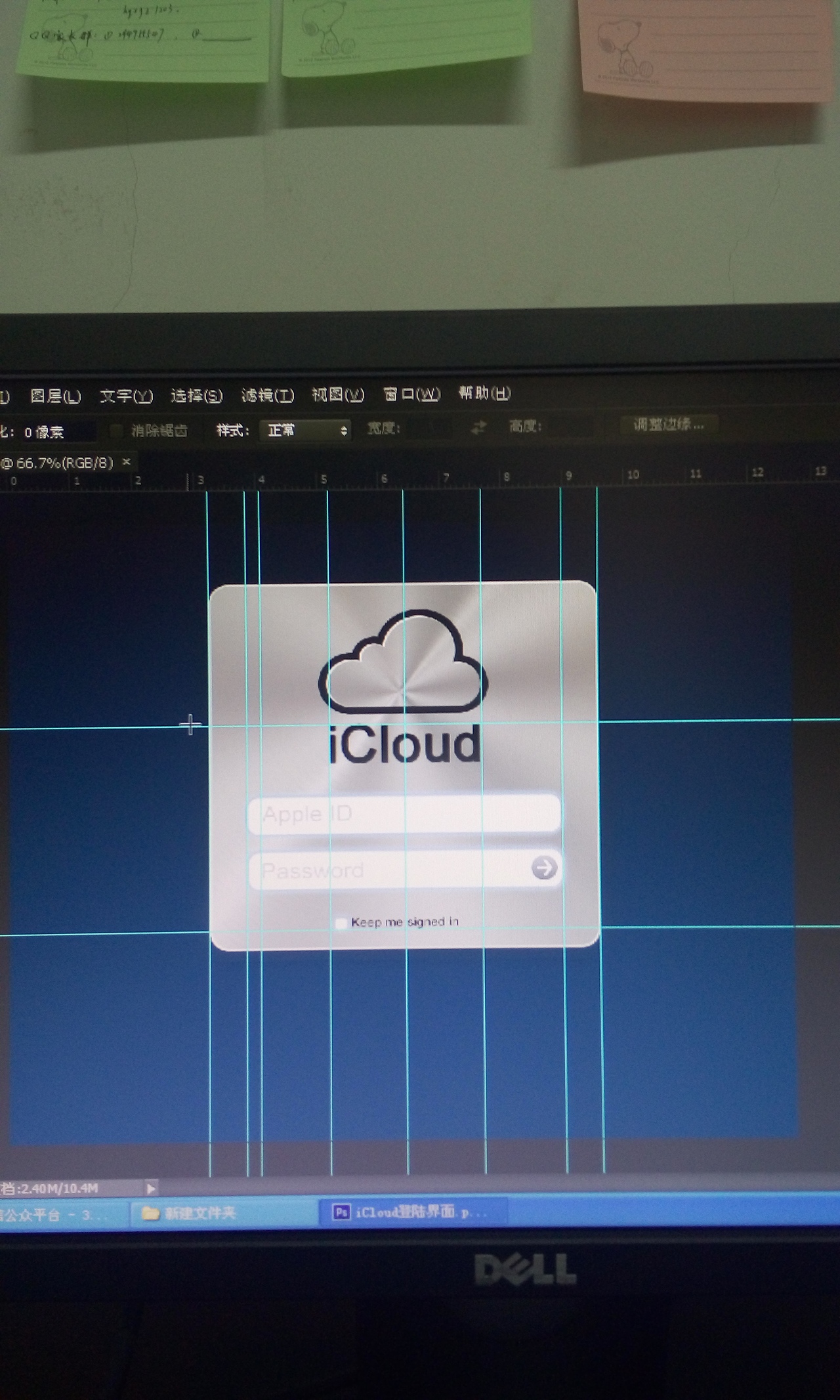Click the Password field on the canvas
The height and width of the screenshot is (1400, 840).
point(405,870)
